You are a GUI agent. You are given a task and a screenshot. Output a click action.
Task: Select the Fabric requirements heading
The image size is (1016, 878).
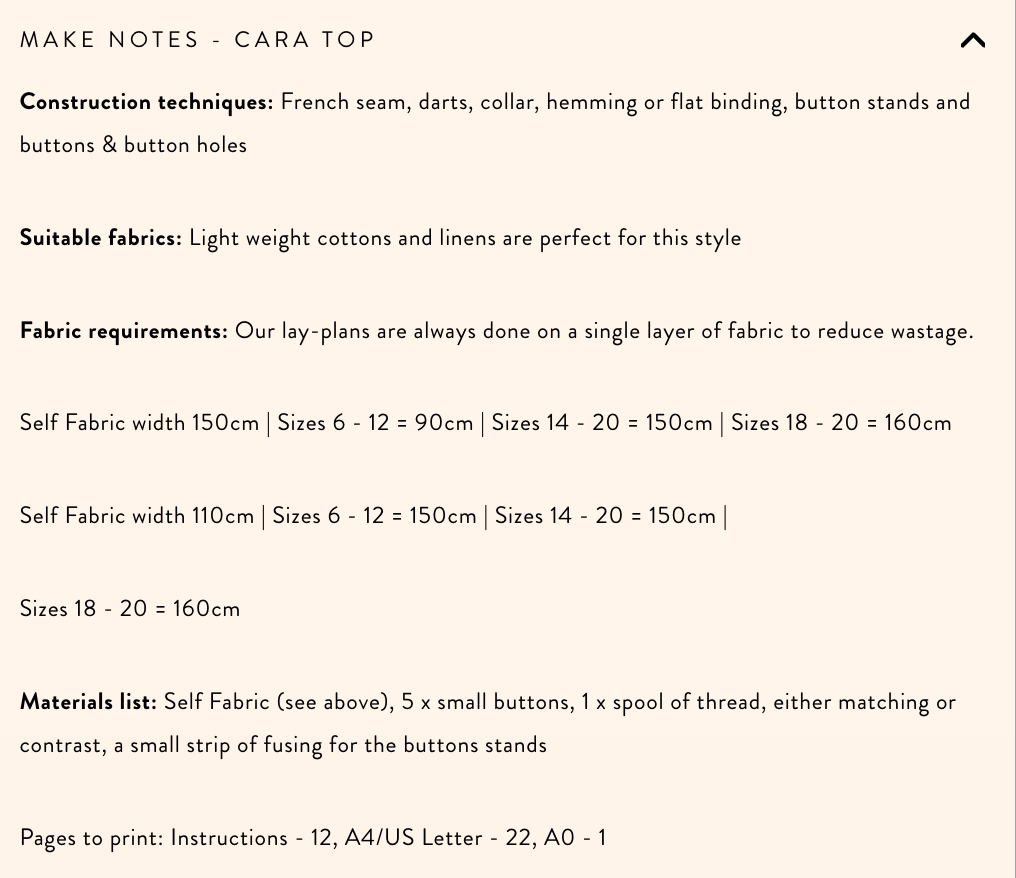[x=123, y=330]
